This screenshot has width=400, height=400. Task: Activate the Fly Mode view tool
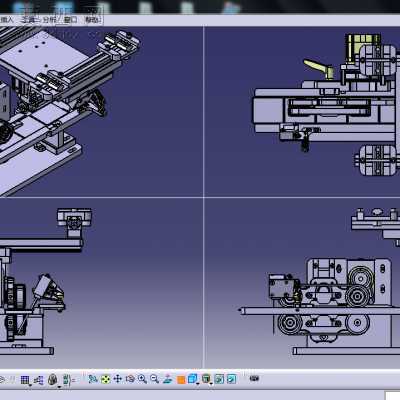click(93, 379)
